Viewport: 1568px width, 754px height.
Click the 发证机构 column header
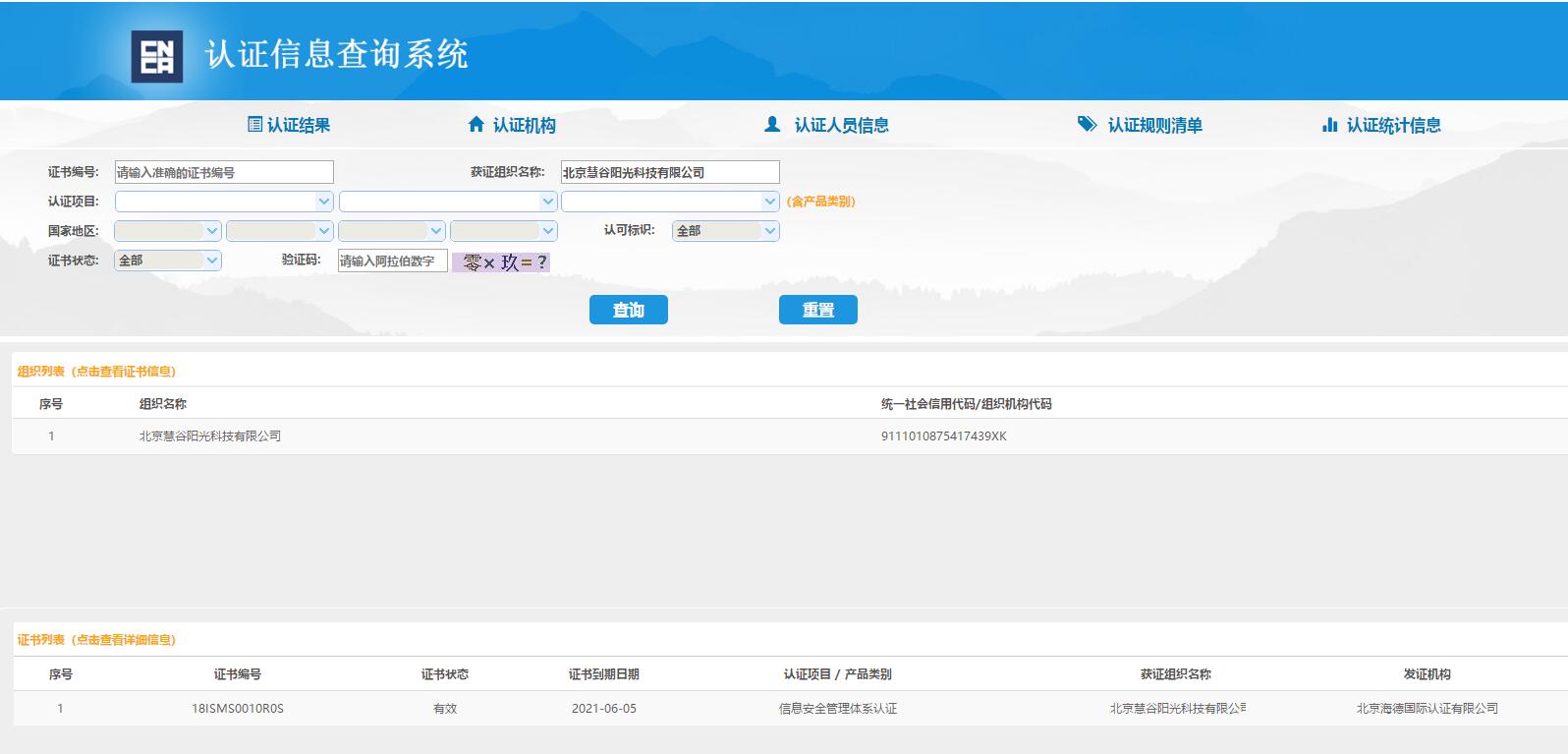tap(1428, 674)
